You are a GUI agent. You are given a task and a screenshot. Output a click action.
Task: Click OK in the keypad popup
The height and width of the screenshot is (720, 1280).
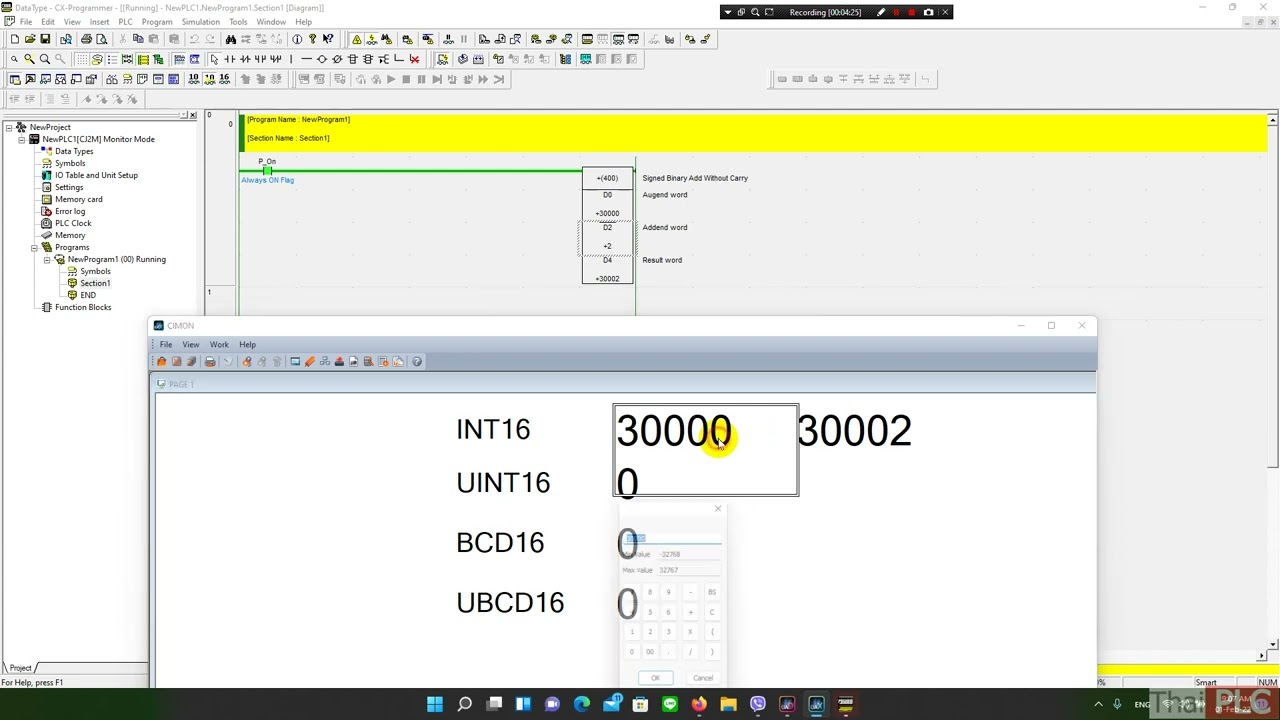click(655, 678)
